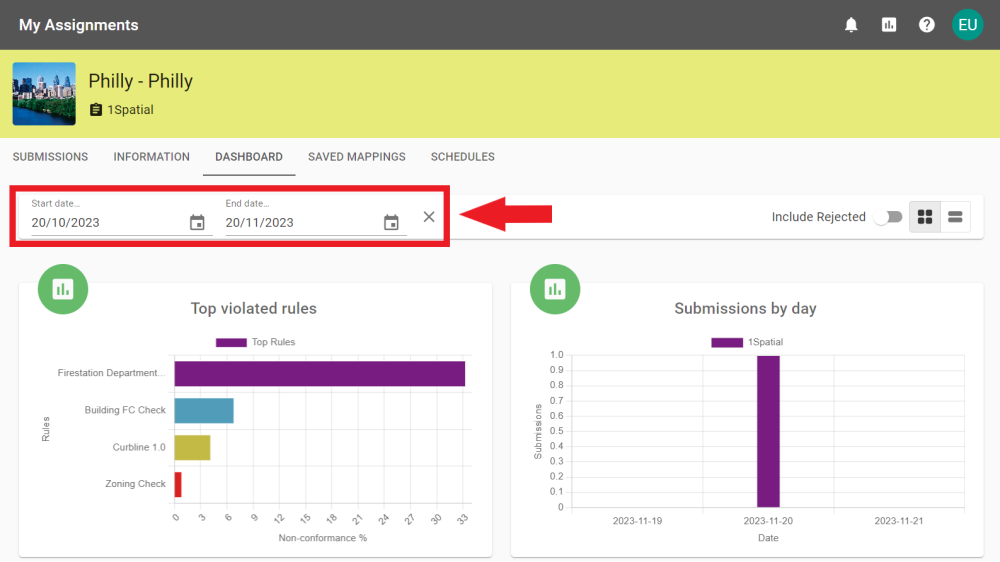Click the Curbline 1.0 label
This screenshot has height=562, width=1000.
tap(139, 447)
